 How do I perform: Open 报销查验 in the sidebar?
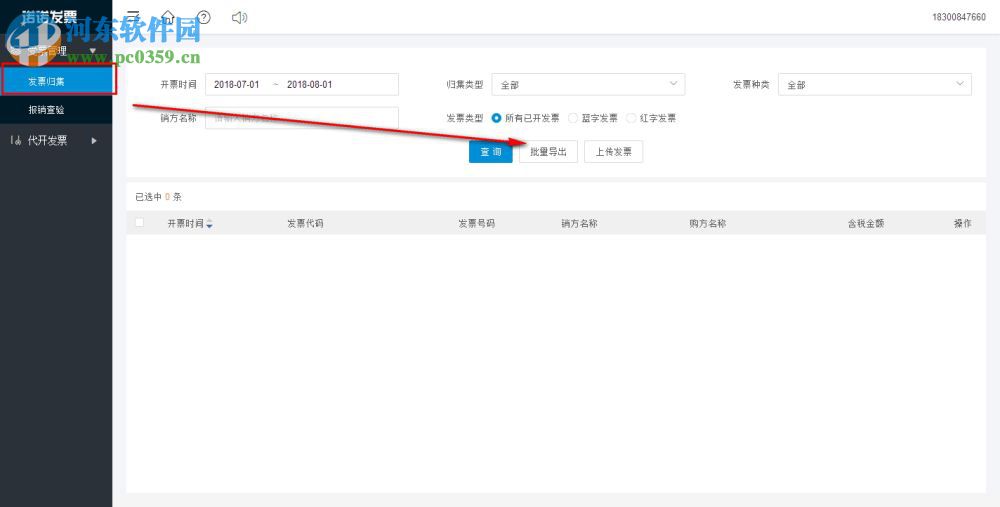tap(56, 110)
